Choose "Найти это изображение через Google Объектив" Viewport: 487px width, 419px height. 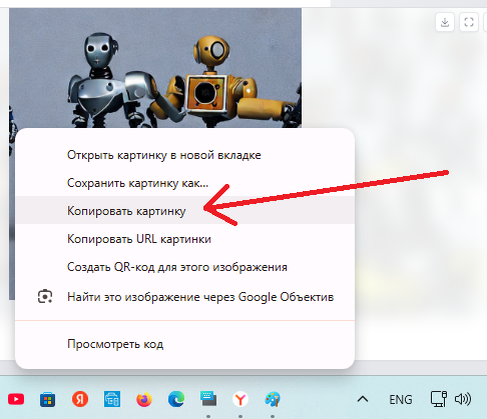[x=185, y=297]
